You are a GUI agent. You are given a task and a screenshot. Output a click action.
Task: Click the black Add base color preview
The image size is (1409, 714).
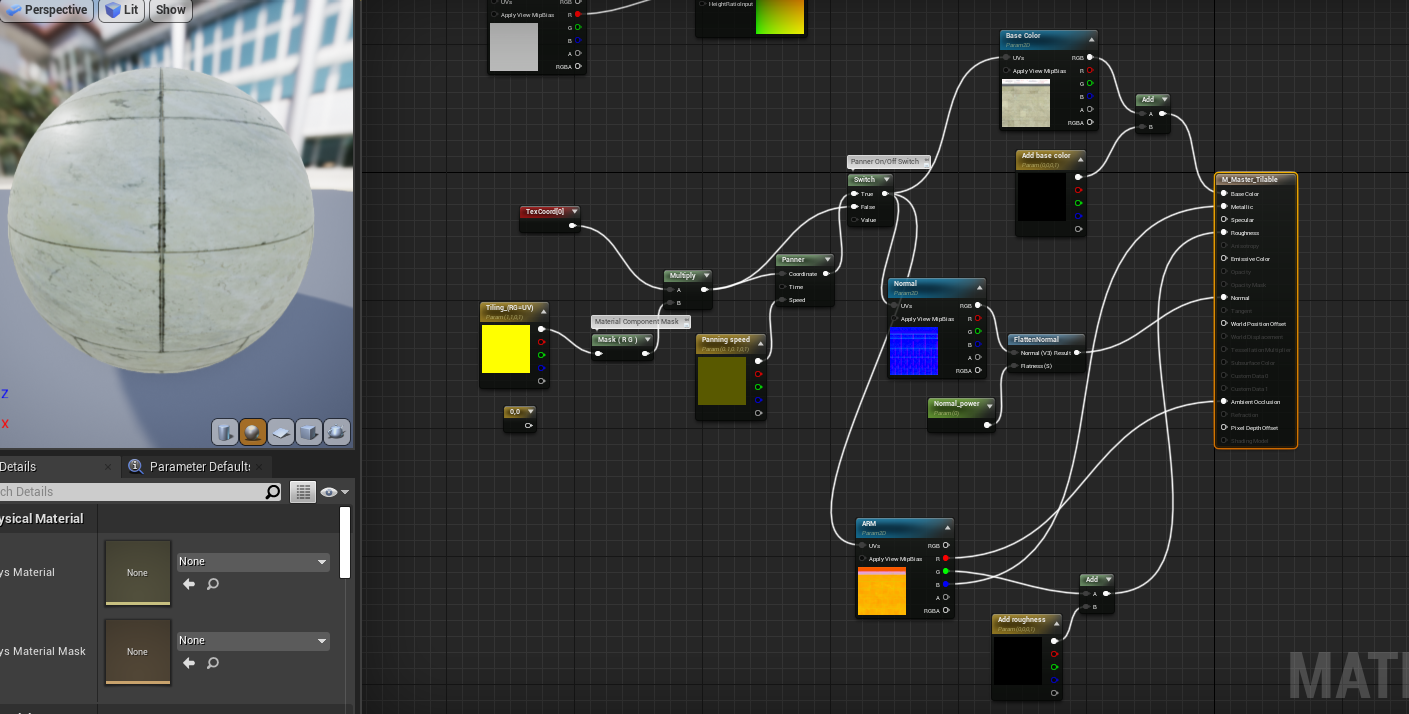click(x=1042, y=197)
